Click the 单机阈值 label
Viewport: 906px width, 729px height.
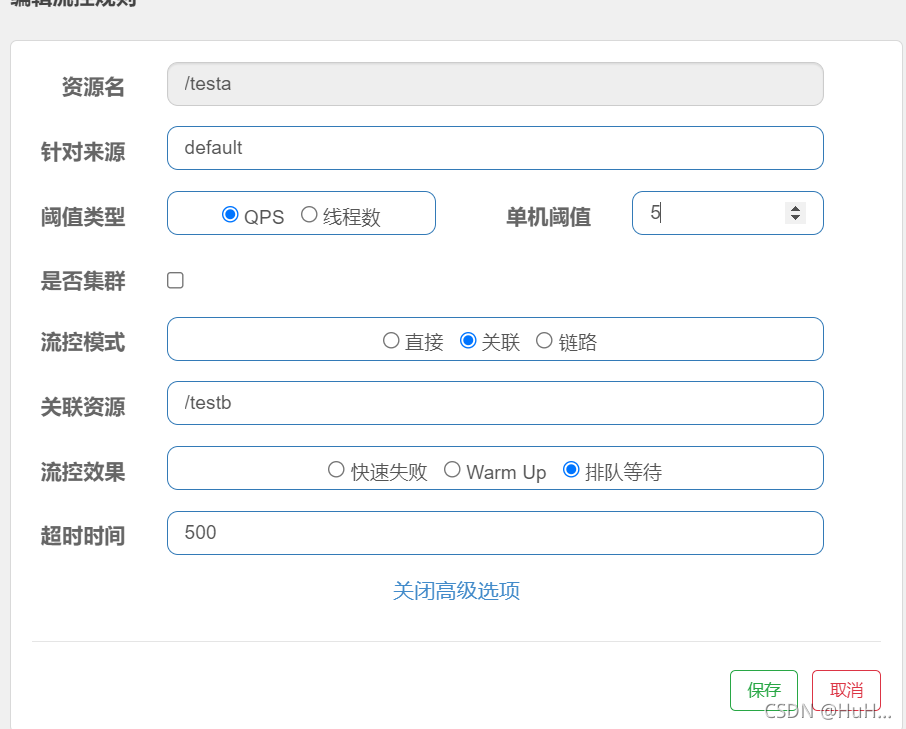tap(548, 217)
